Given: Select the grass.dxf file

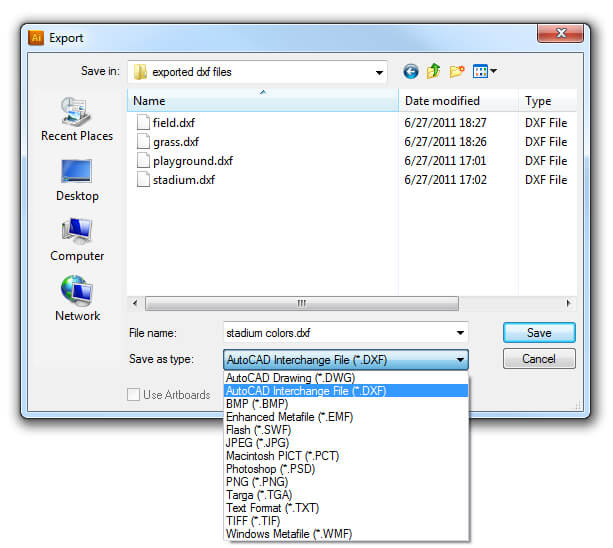Looking at the screenshot, I should [176, 142].
